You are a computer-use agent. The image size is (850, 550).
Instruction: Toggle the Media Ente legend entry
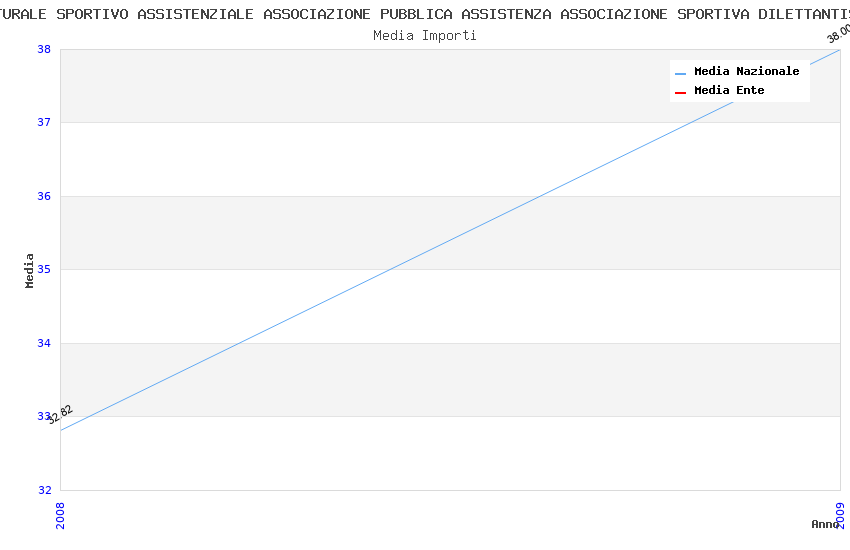[729, 91]
